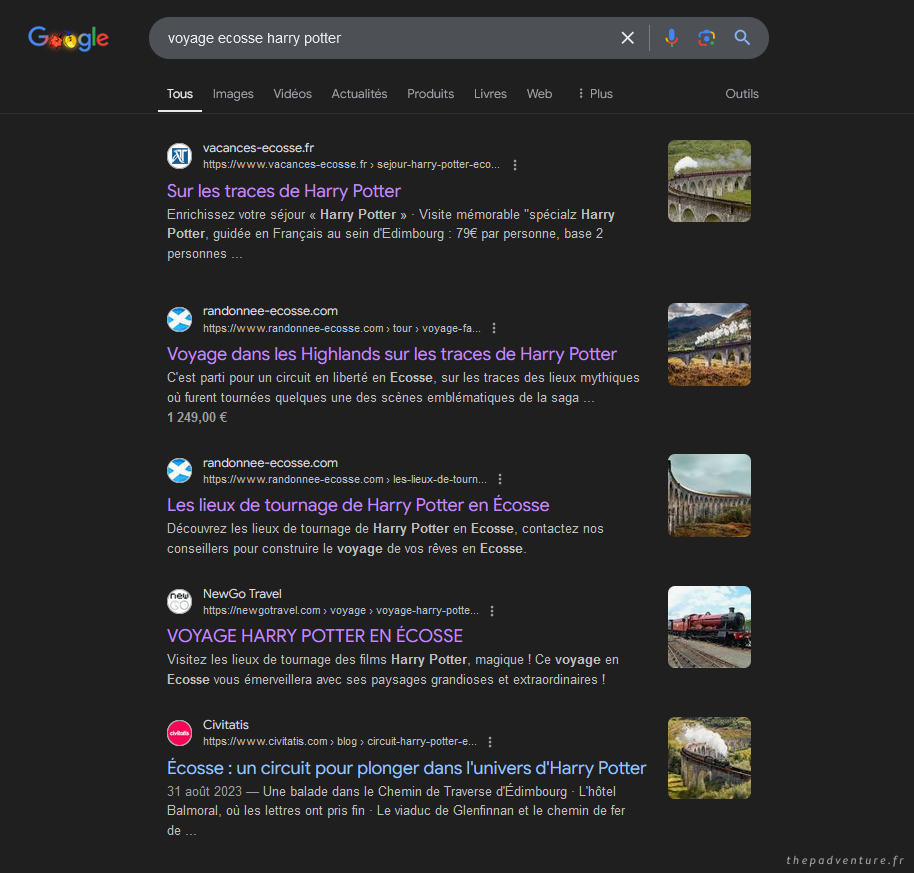Open three-dot options for NewGo Travel result
This screenshot has height=873, width=914.
click(492, 611)
